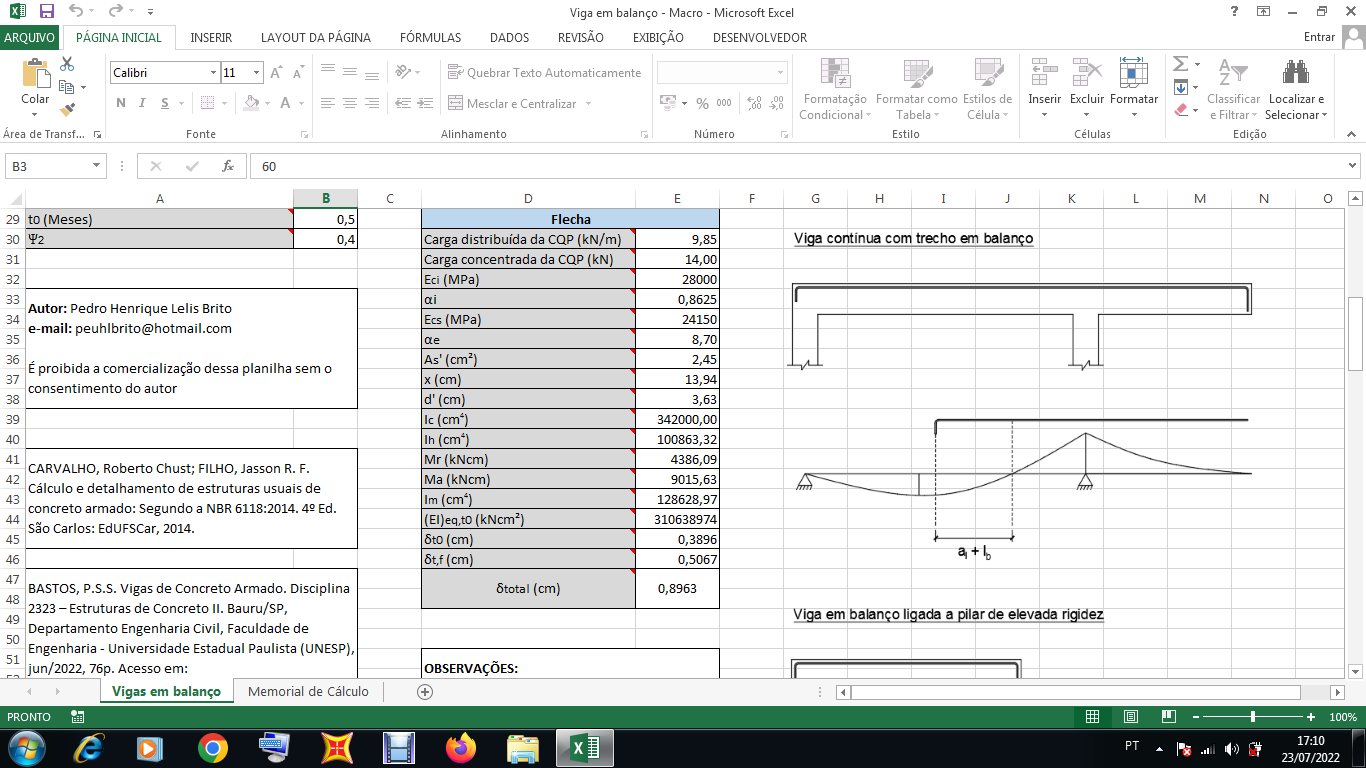Viewport: 1366px width, 768px height.
Task: Open the Name Box dropdown arrow
Action: click(x=97, y=166)
